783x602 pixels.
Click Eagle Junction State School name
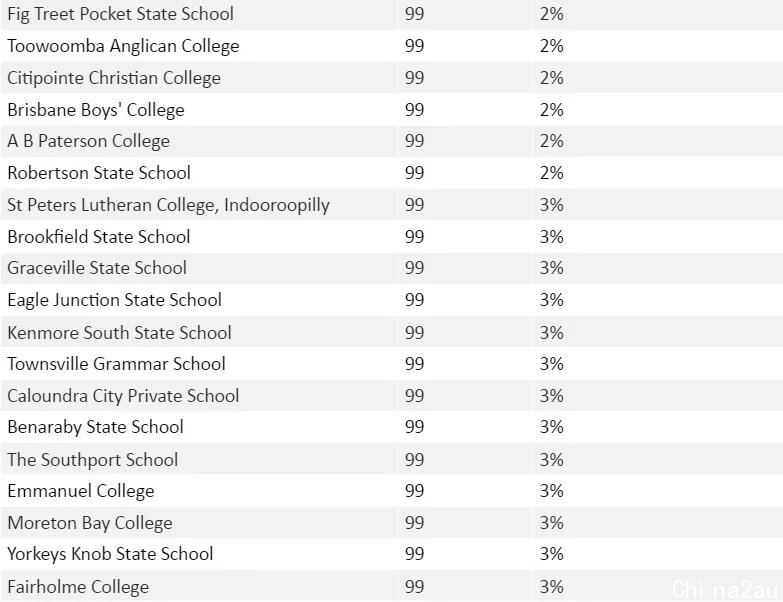click(114, 300)
